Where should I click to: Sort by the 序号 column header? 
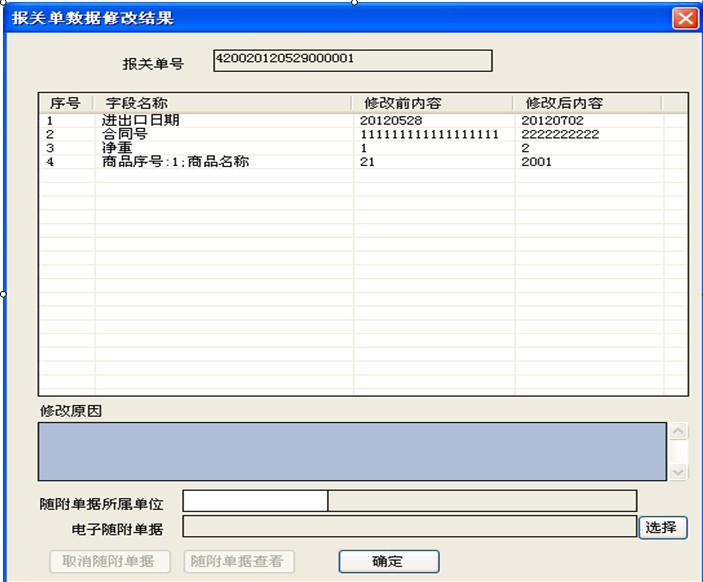pyautogui.click(x=65, y=103)
